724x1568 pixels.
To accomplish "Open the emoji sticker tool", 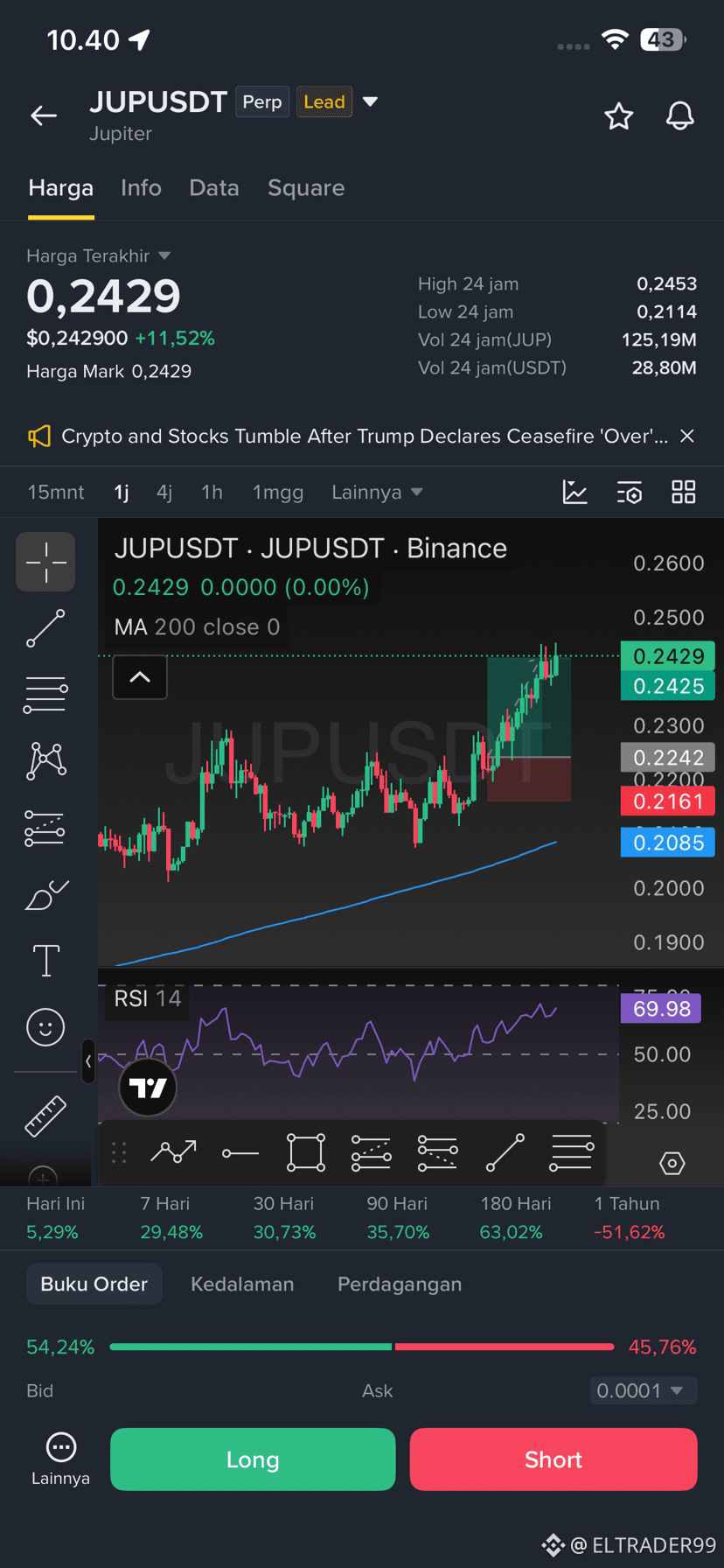I will [x=45, y=1026].
